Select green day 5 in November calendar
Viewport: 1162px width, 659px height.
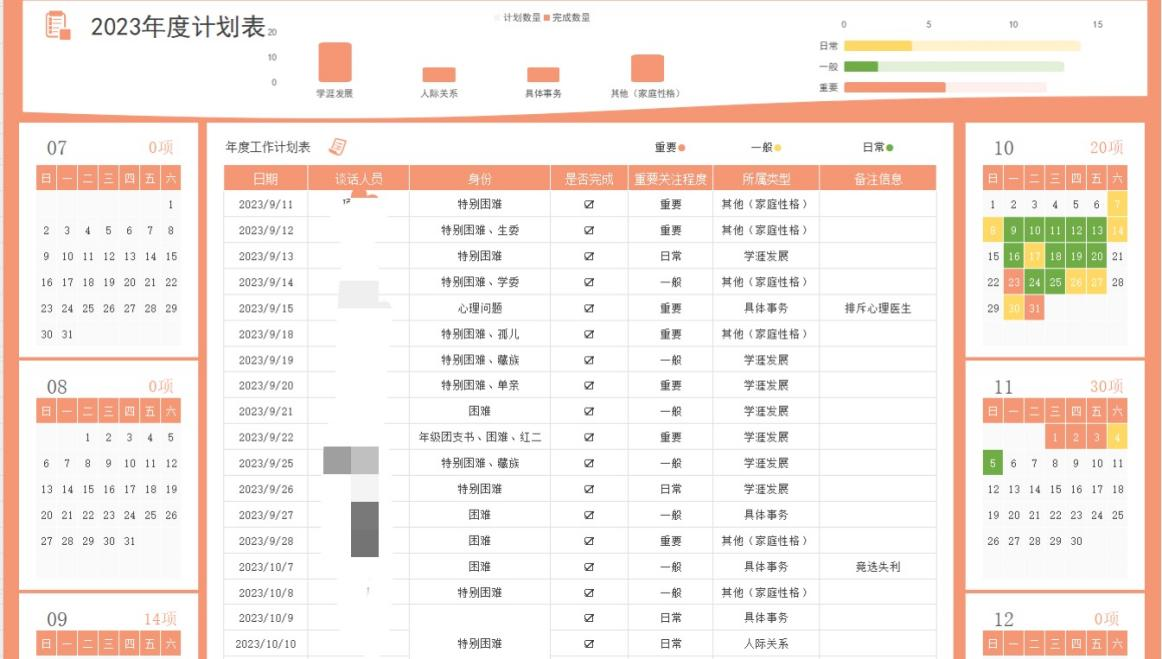click(993, 463)
